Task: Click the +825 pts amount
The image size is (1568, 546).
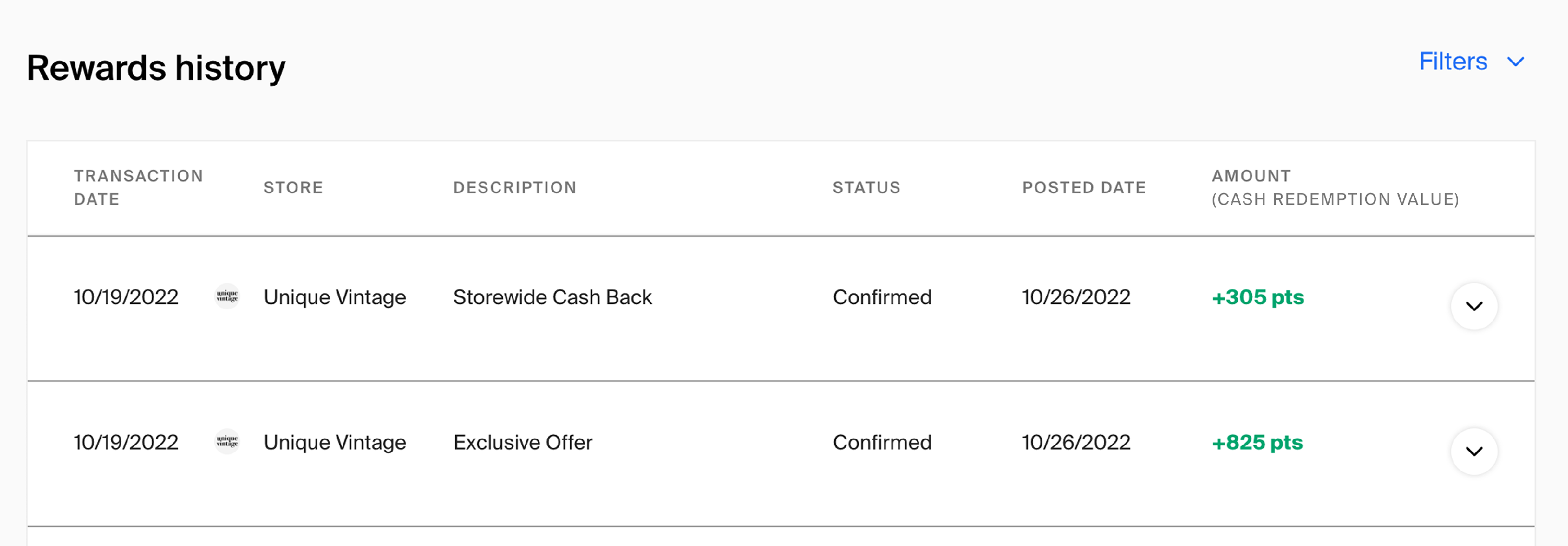Action: tap(1256, 442)
